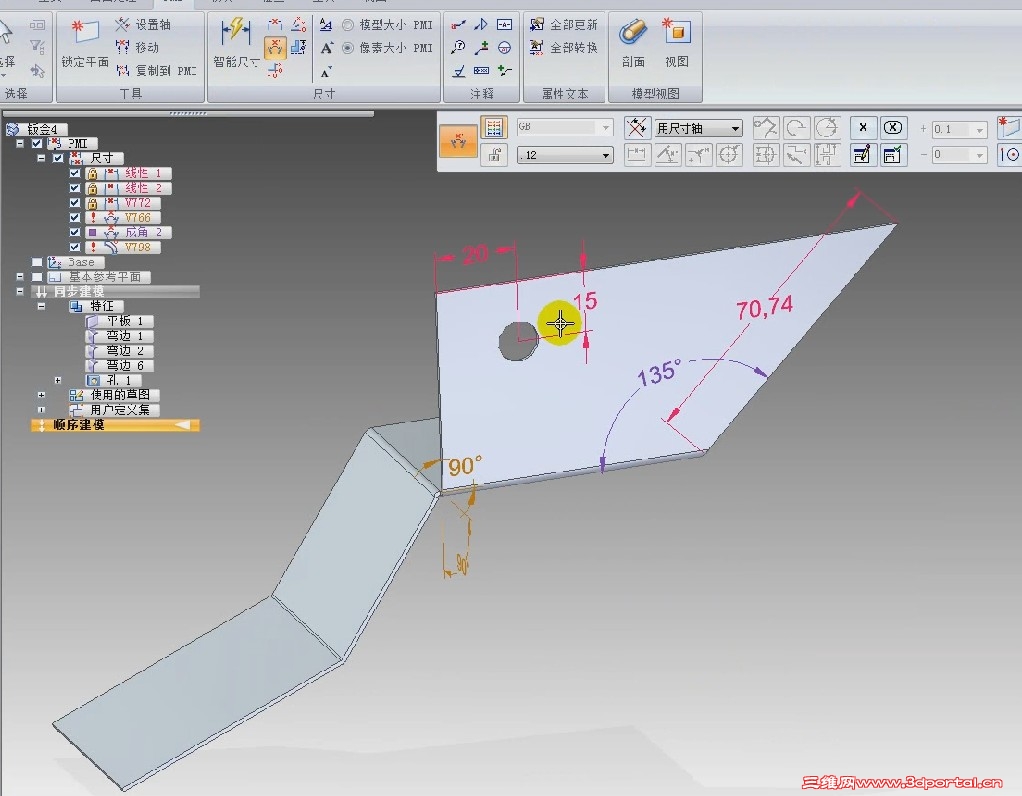The width and height of the screenshot is (1022, 796).
Task: Click the datum frame -A- icon
Action: pyautogui.click(x=504, y=25)
